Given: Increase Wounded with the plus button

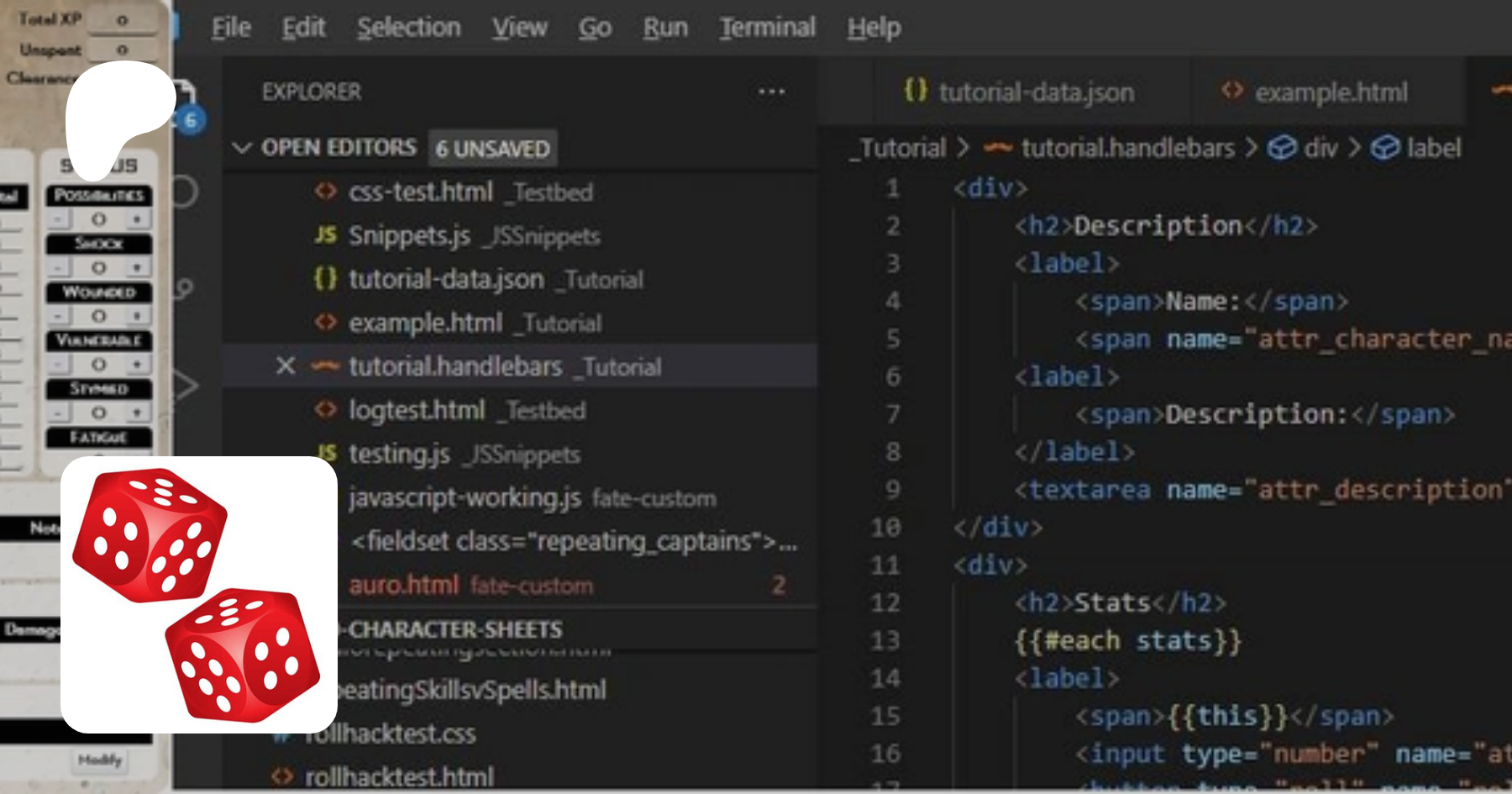Looking at the screenshot, I should [136, 316].
